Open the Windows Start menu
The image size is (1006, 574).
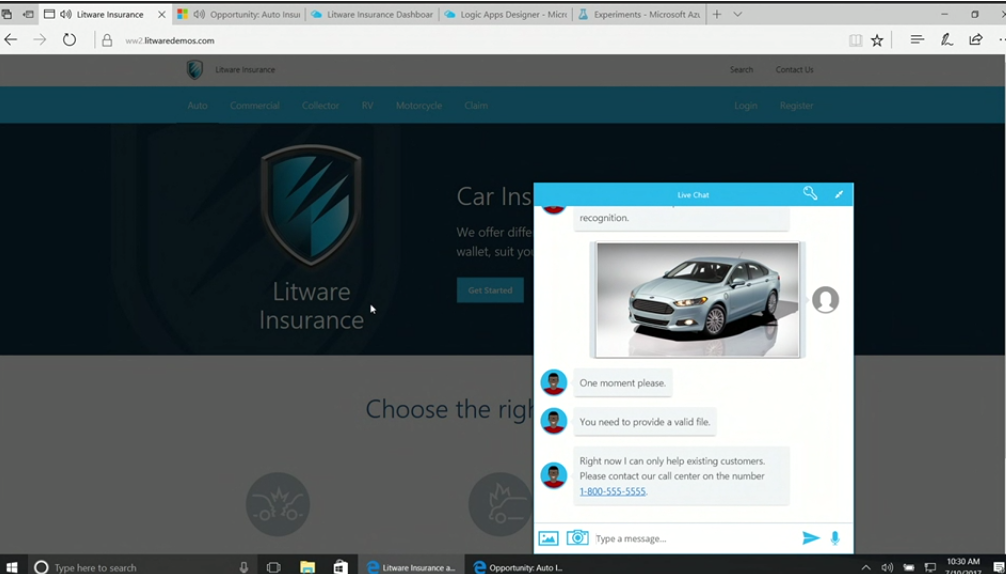point(12,567)
